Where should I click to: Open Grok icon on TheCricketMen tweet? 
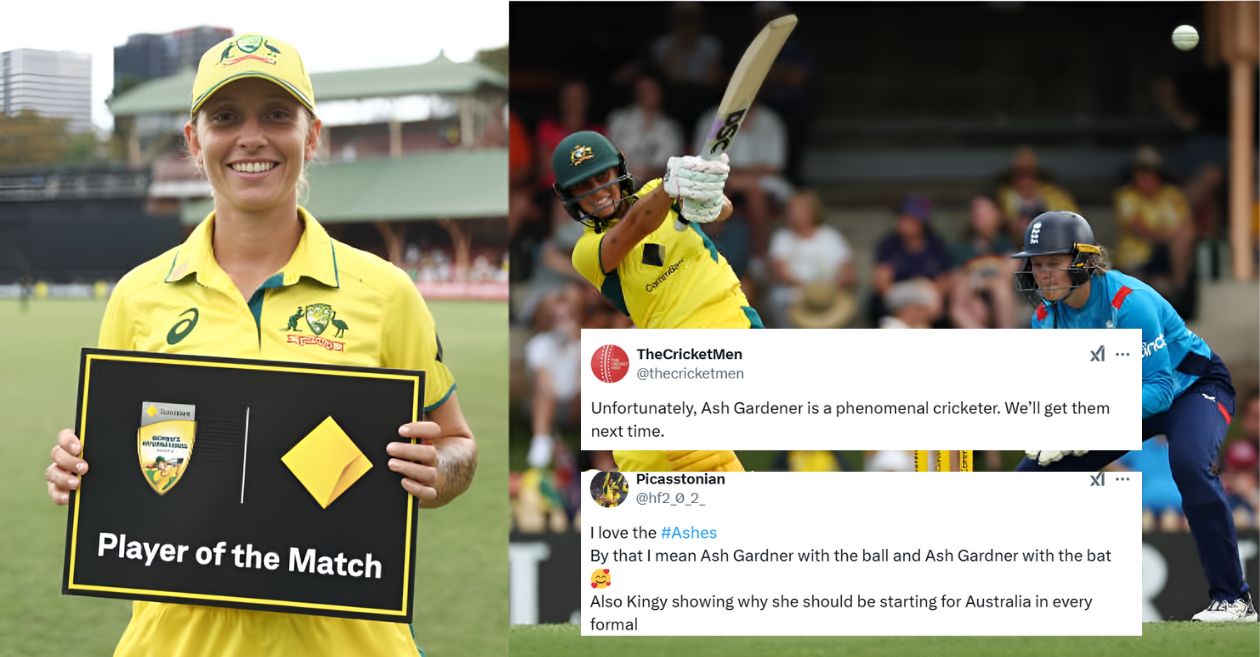click(x=1097, y=354)
